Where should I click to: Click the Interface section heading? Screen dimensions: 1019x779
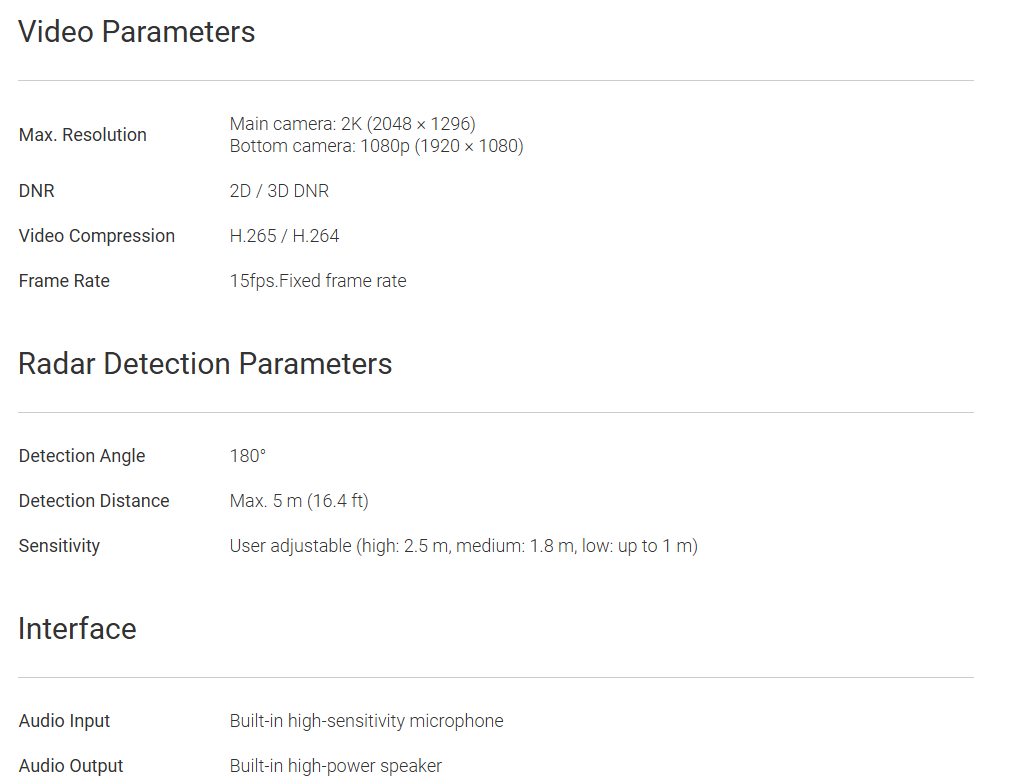[77, 629]
